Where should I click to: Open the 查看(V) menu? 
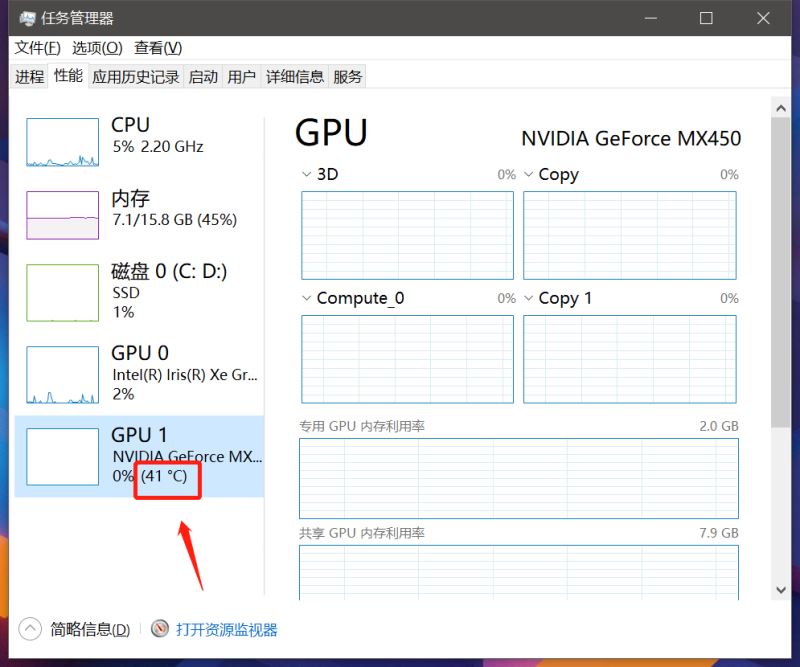[x=158, y=48]
